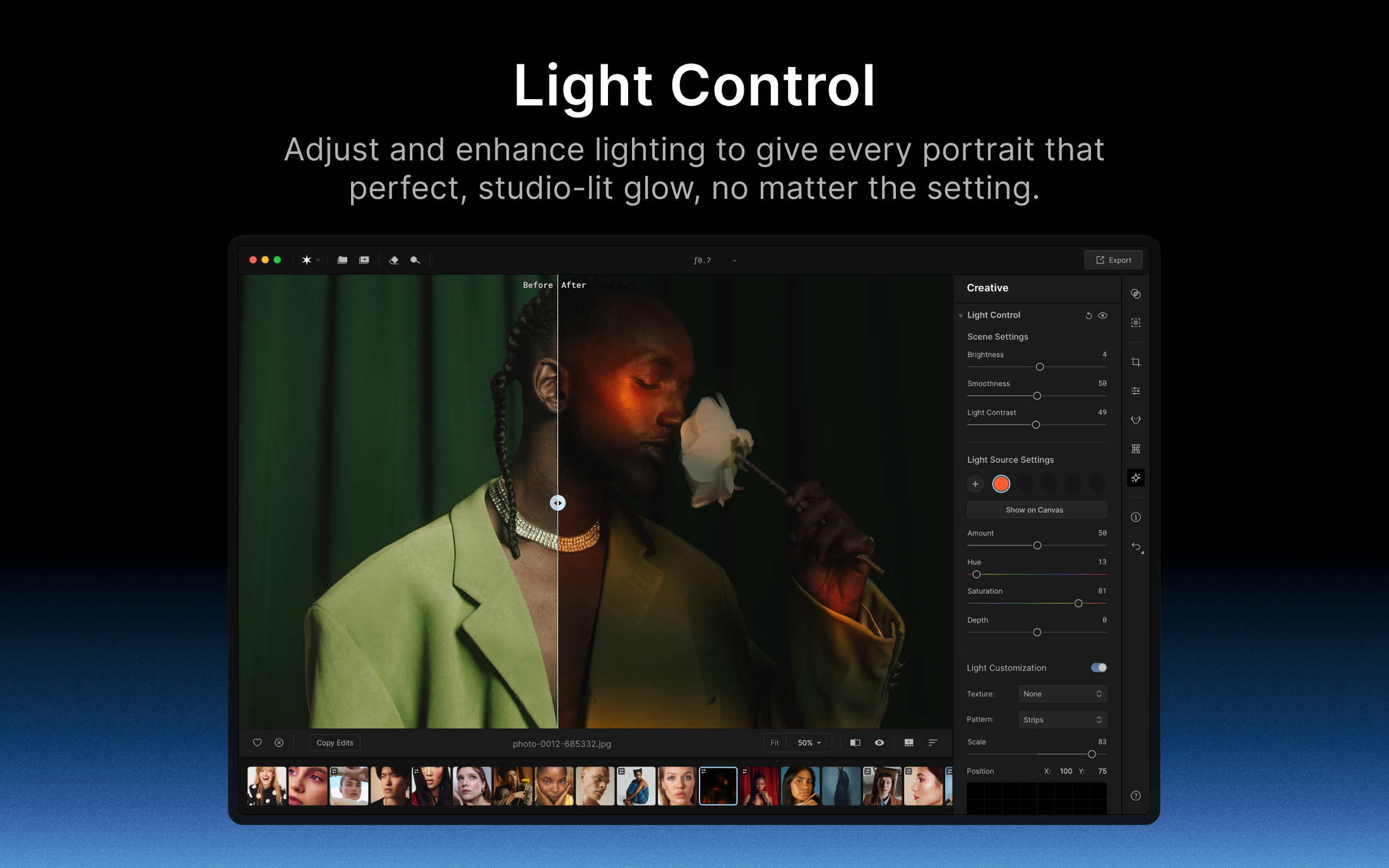The image size is (1389, 868).
Task: Open the Pattern dropdown showing Strips
Action: [x=1062, y=720]
